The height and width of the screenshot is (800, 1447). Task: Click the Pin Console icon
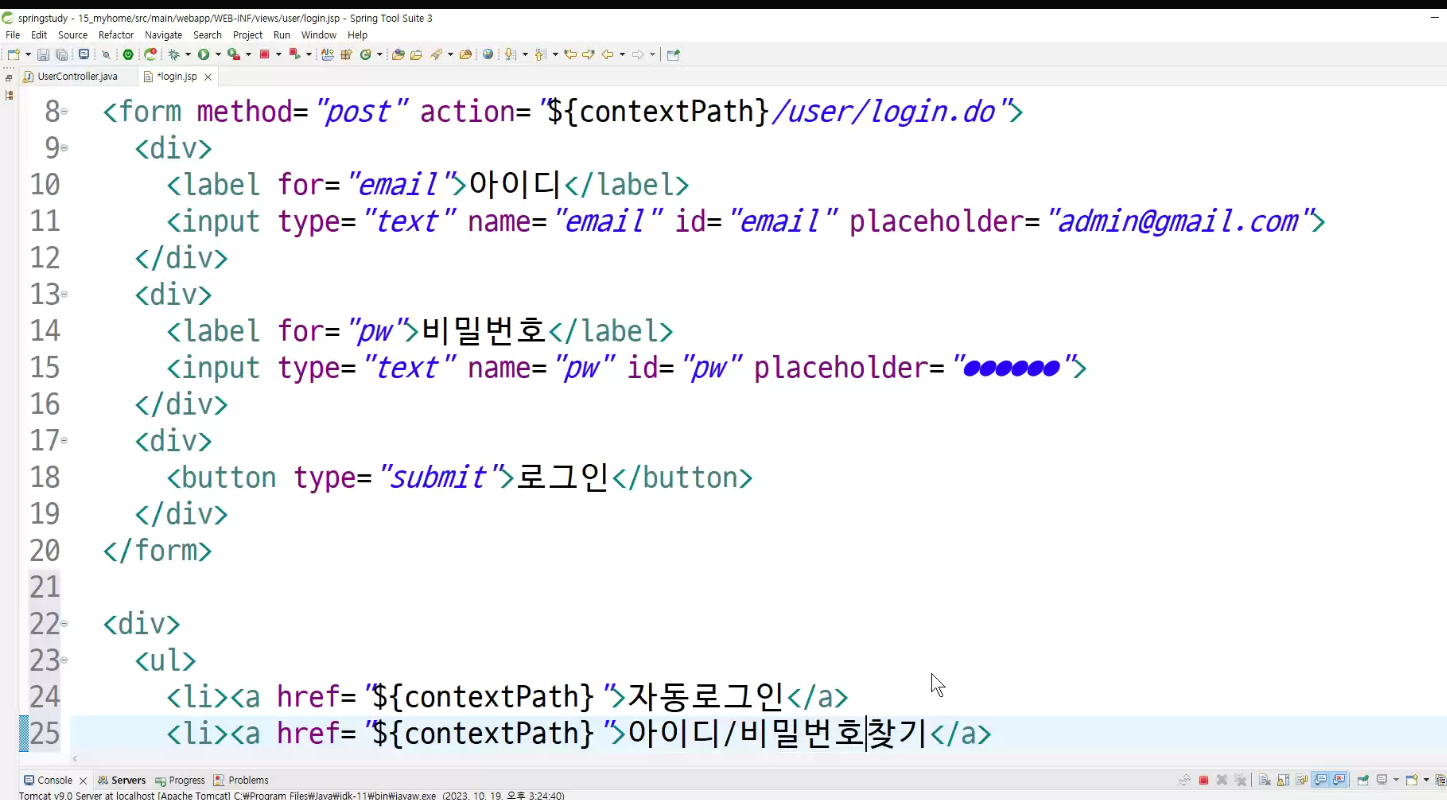pos(1363,780)
